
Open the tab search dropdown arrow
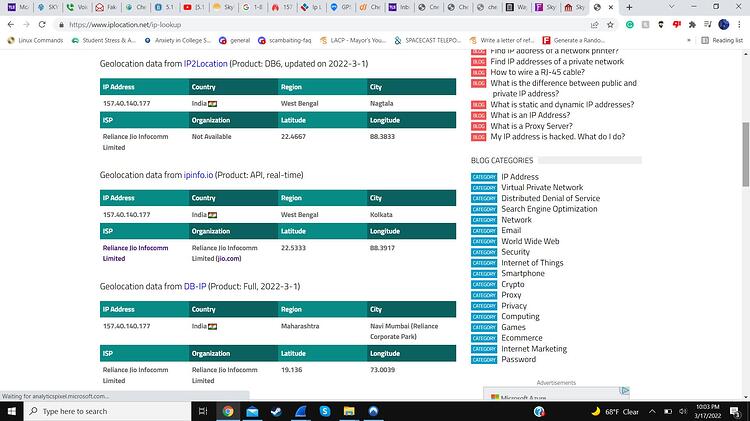pyautogui.click(x=671, y=7)
